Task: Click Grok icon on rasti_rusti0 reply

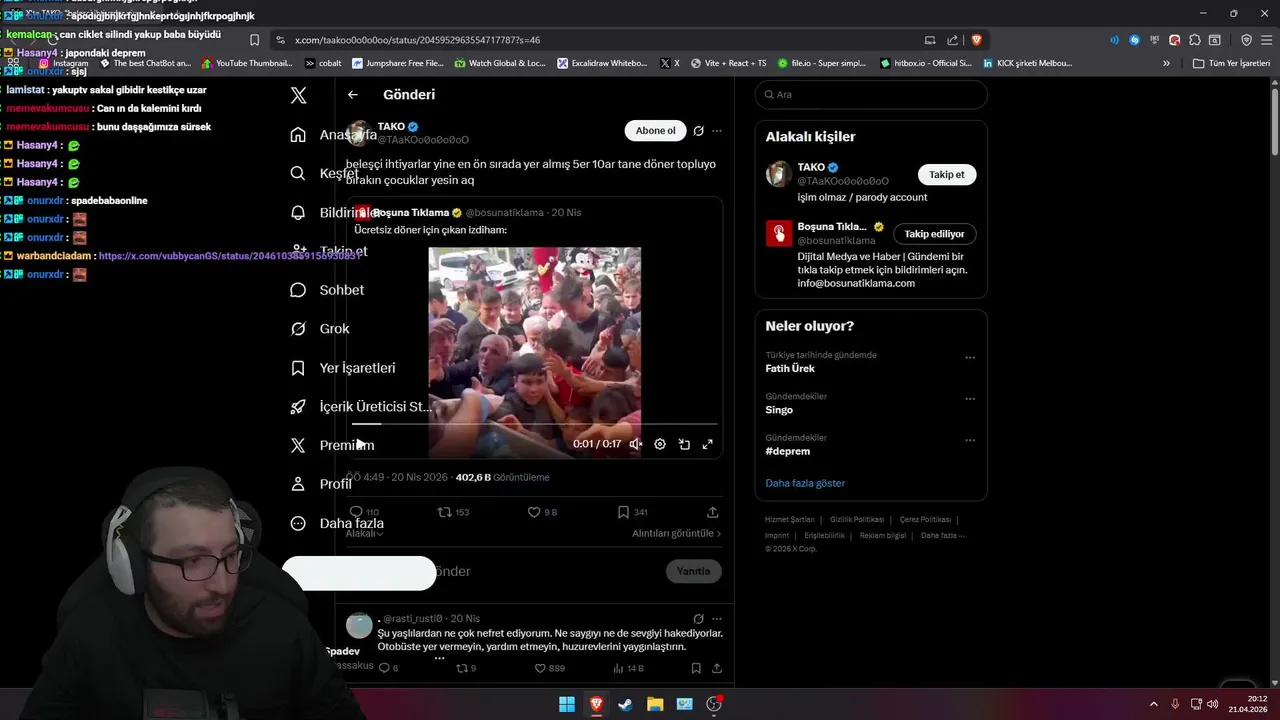Action: [x=698, y=619]
